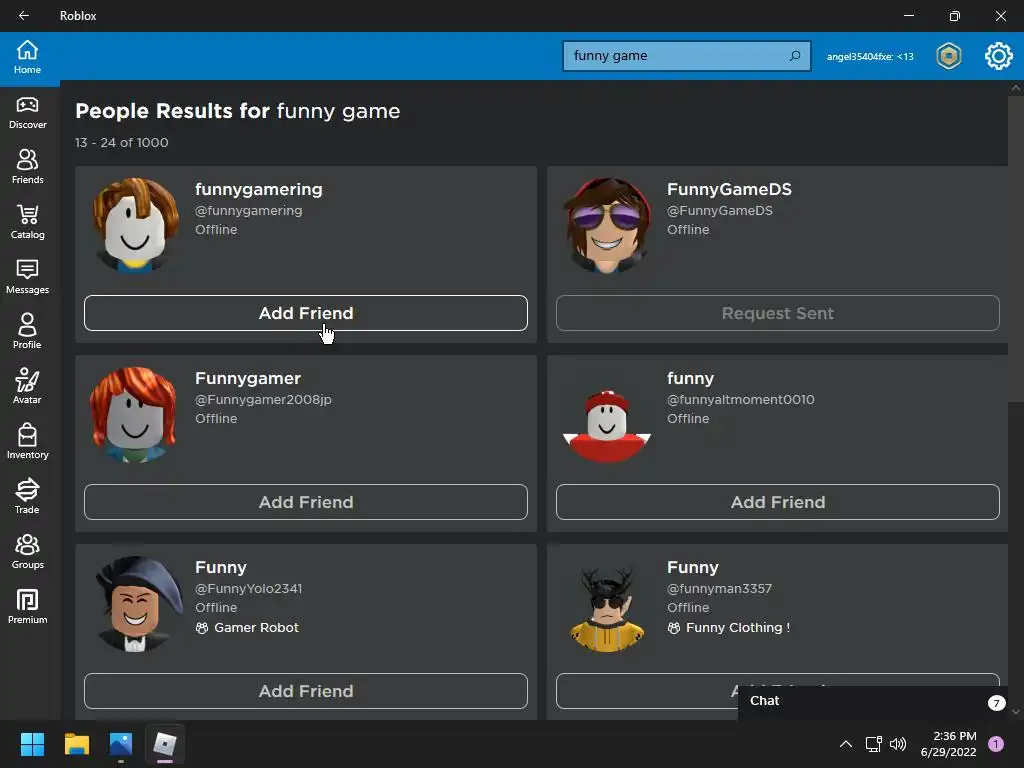Show hidden system tray icons
Image resolution: width=1024 pixels, height=768 pixels.
click(x=846, y=744)
